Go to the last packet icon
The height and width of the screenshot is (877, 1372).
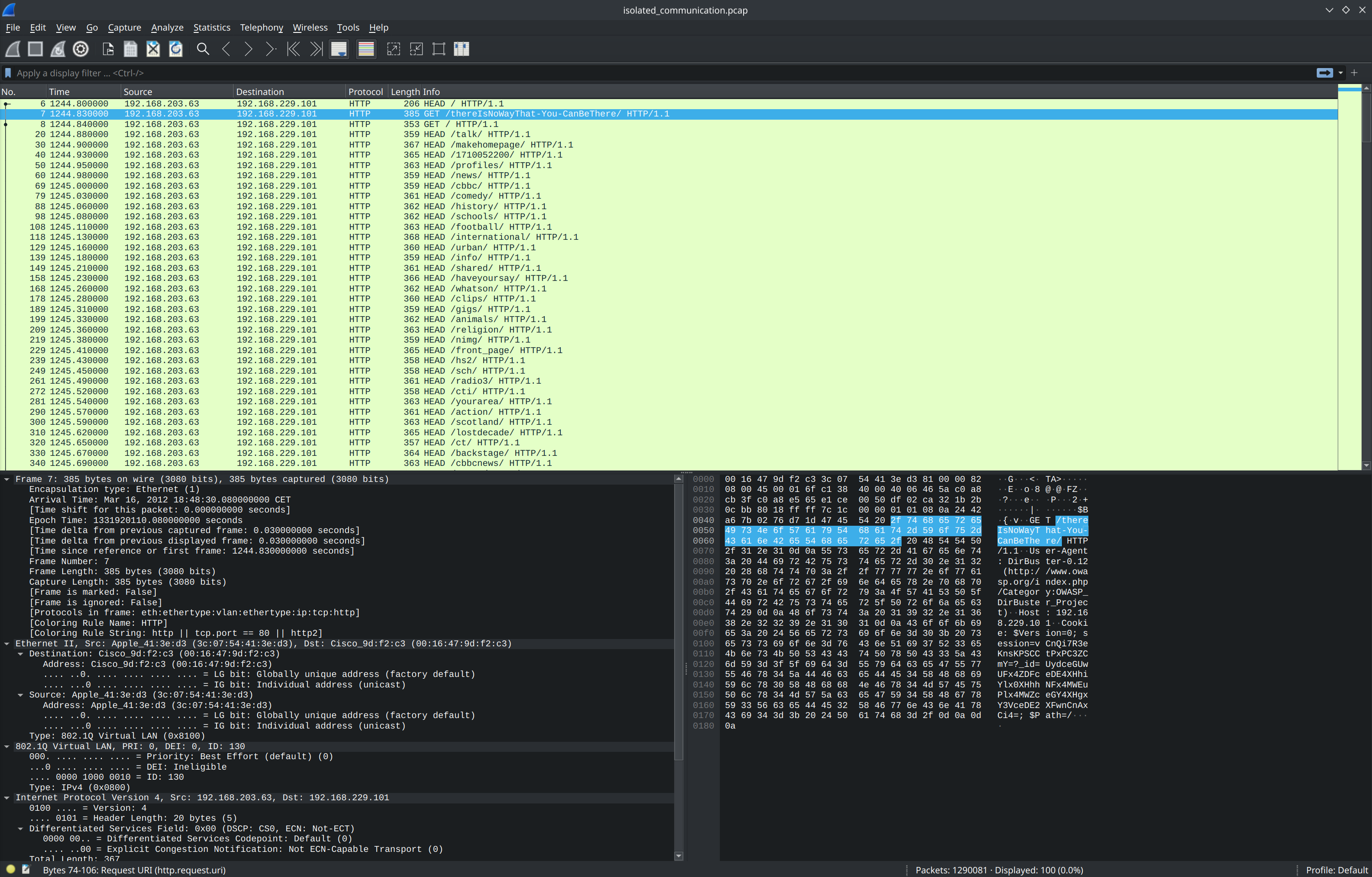click(316, 49)
